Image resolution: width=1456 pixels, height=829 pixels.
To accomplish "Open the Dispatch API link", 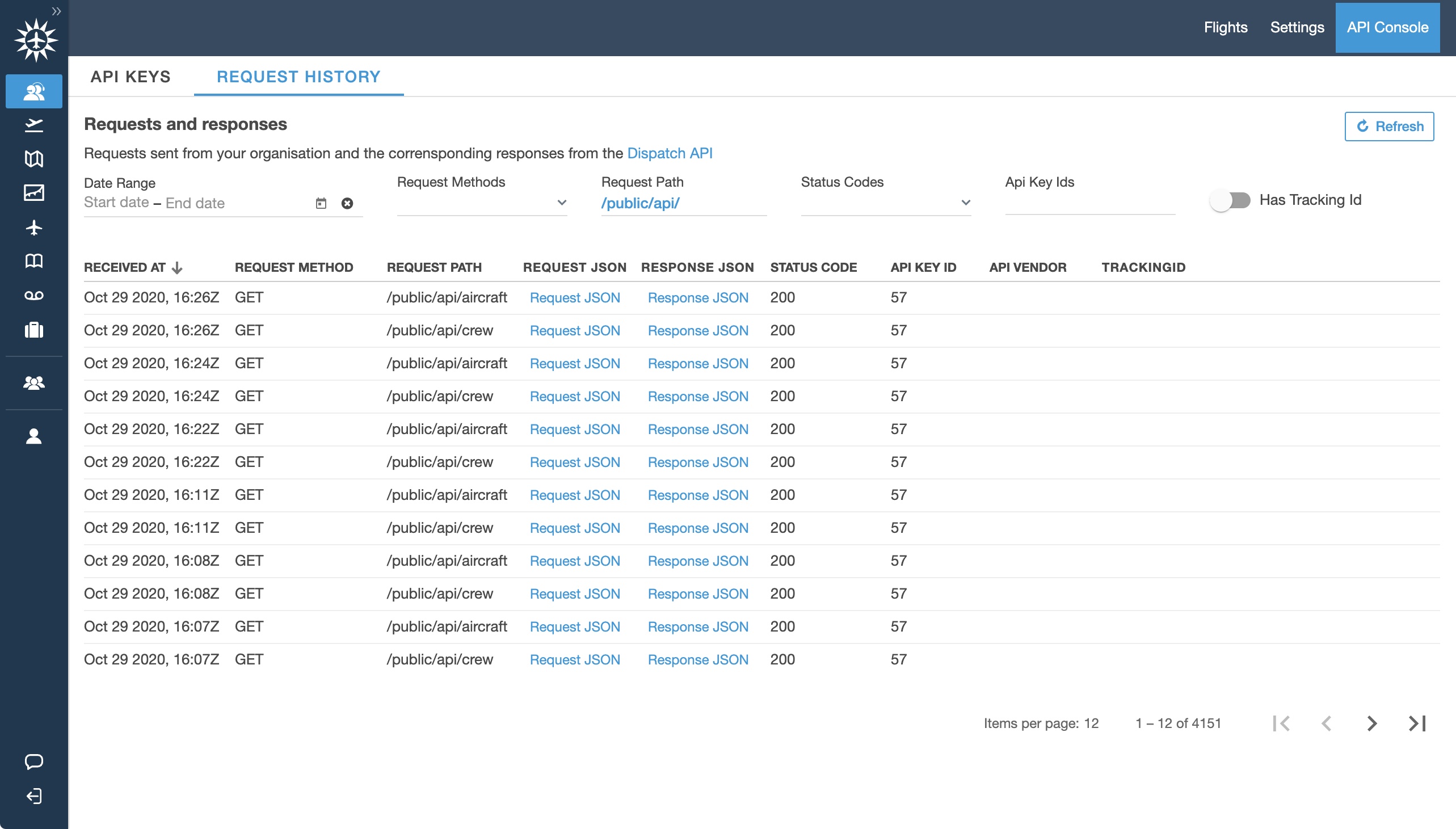I will 670,153.
